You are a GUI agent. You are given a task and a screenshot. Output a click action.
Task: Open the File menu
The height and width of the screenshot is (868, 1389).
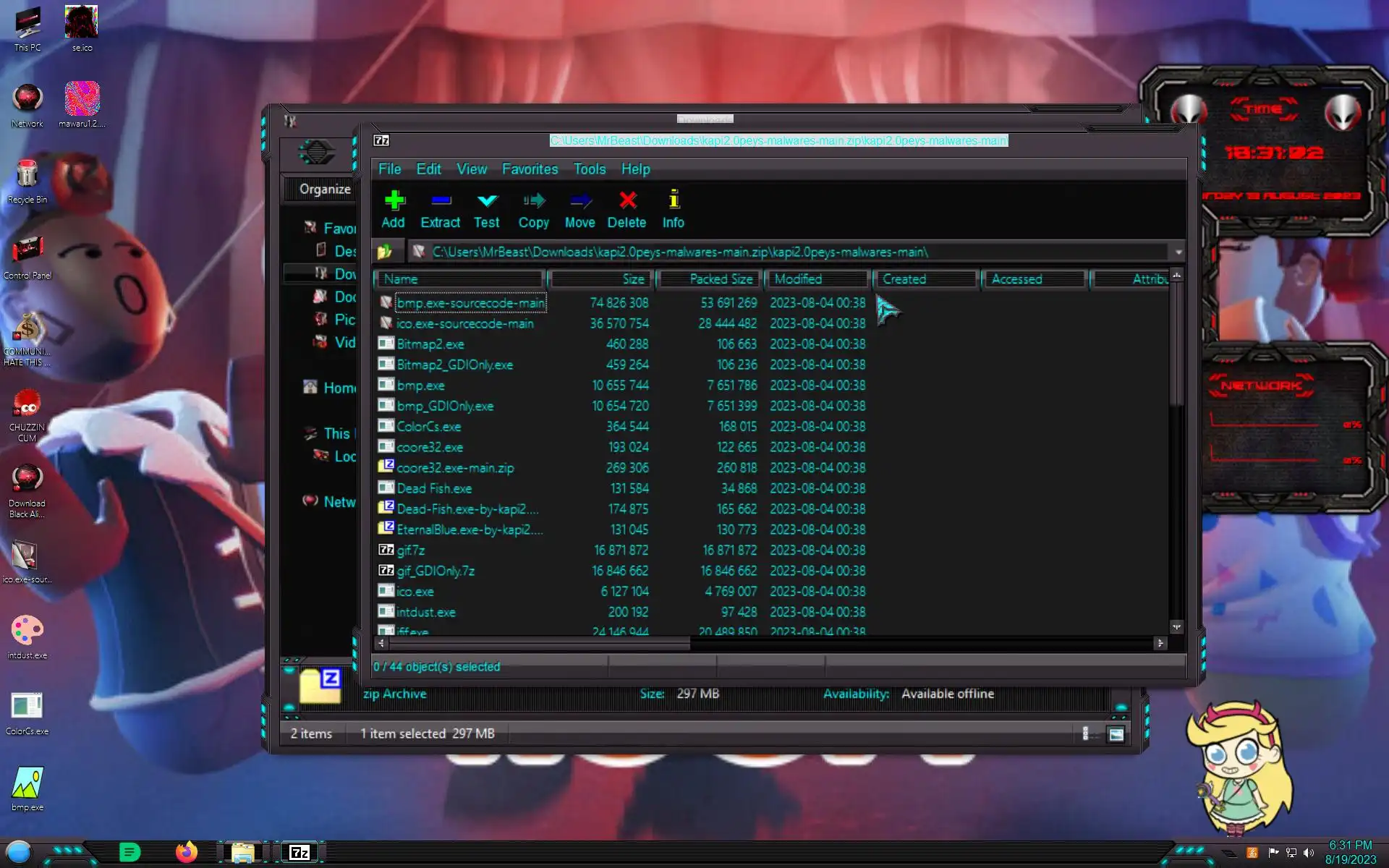[389, 169]
